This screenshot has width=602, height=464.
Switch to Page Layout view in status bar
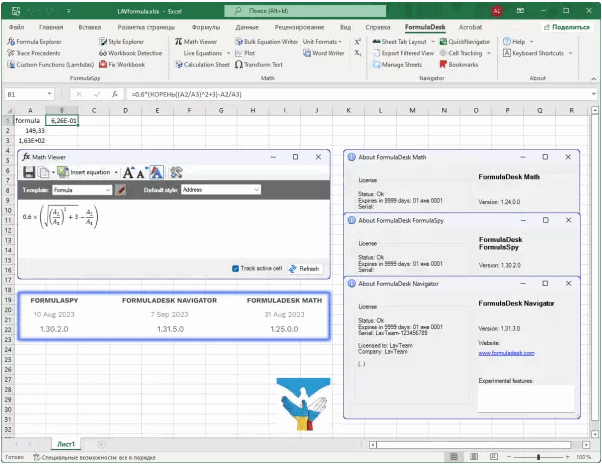[x=474, y=457]
